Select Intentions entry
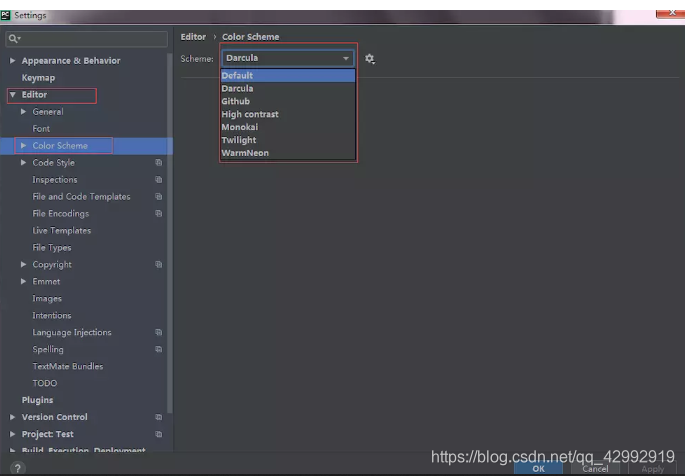This screenshot has width=685, height=476. pos(52,315)
